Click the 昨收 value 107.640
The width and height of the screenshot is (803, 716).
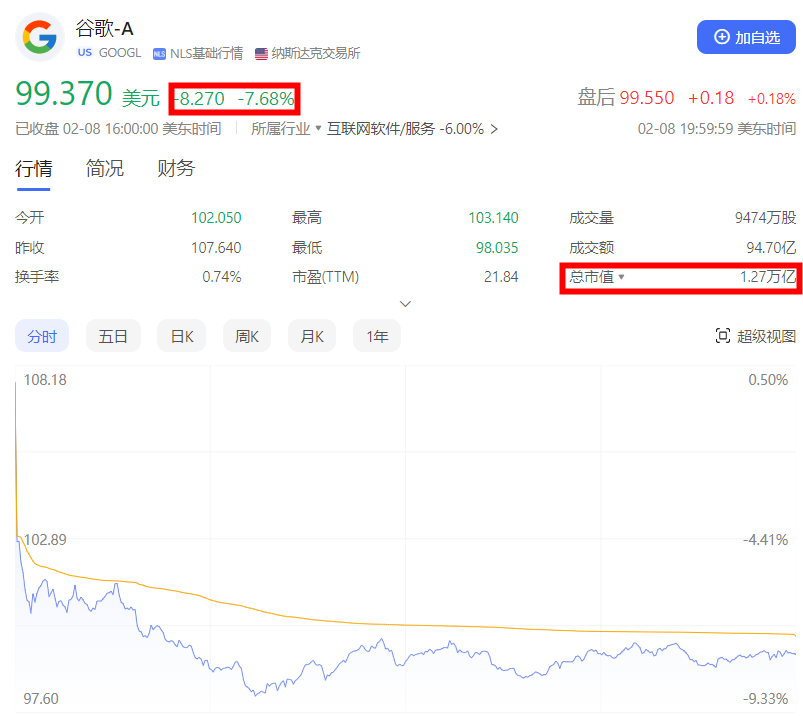(216, 248)
